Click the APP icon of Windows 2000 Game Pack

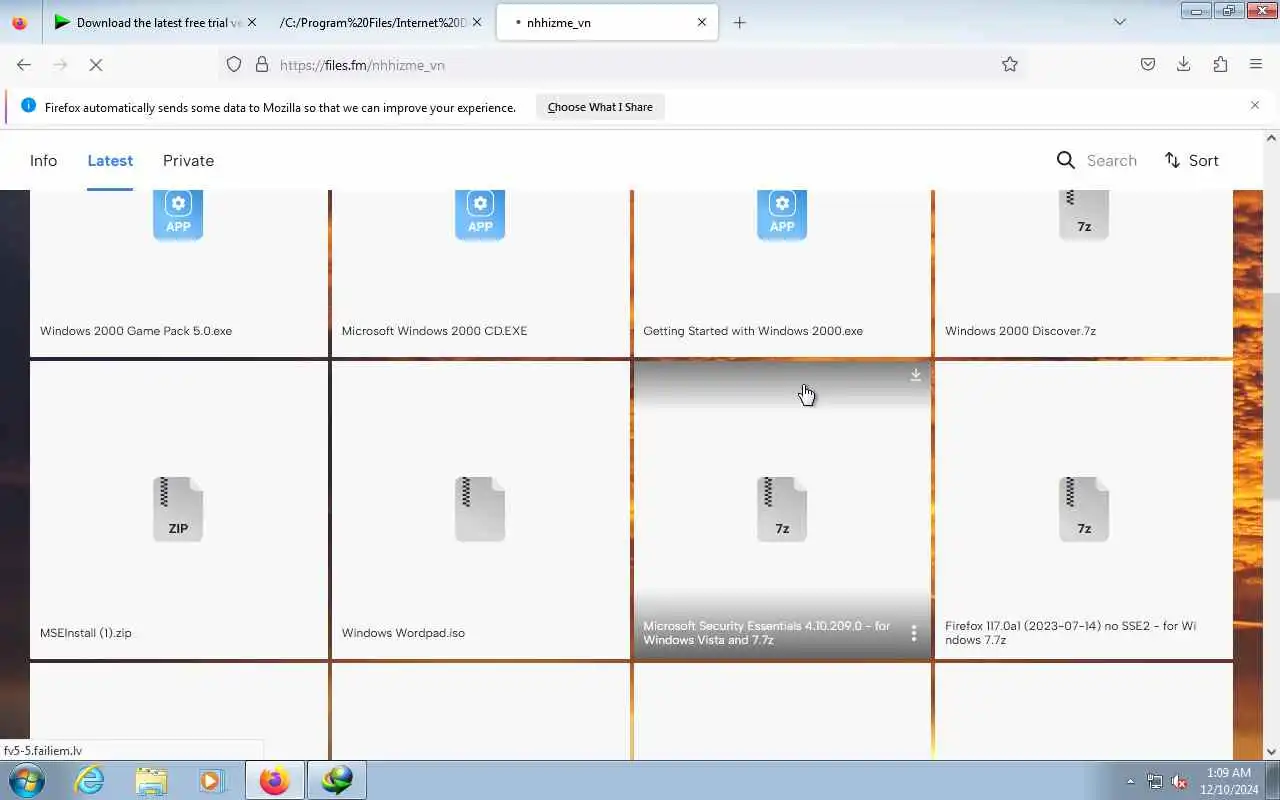click(x=178, y=215)
